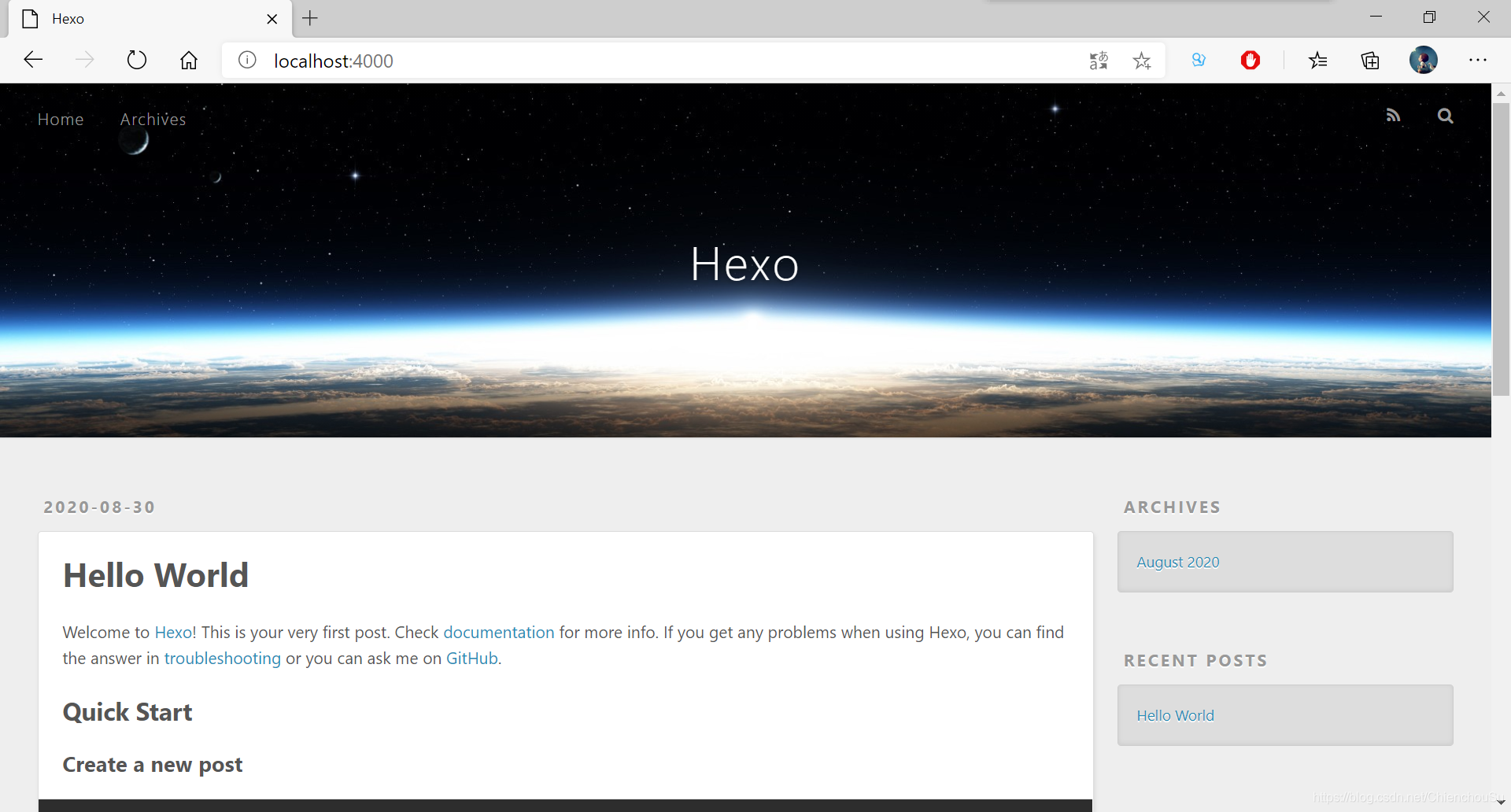
Task: Go back to the previous page
Action: point(33,60)
